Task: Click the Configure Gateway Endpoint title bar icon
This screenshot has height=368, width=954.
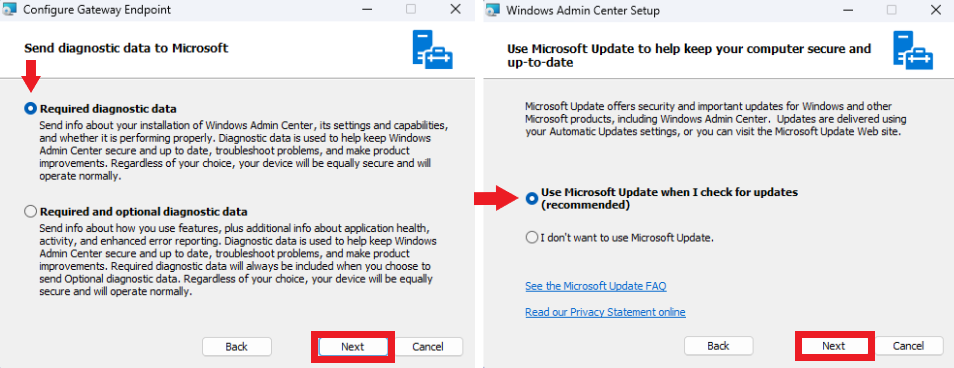Action: [9, 10]
